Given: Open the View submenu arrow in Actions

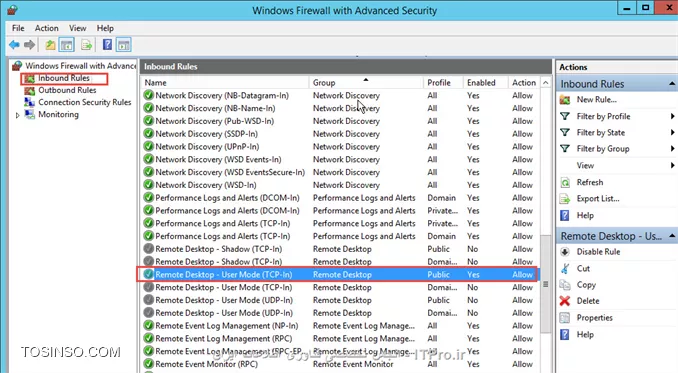Looking at the screenshot, I should coord(672,165).
